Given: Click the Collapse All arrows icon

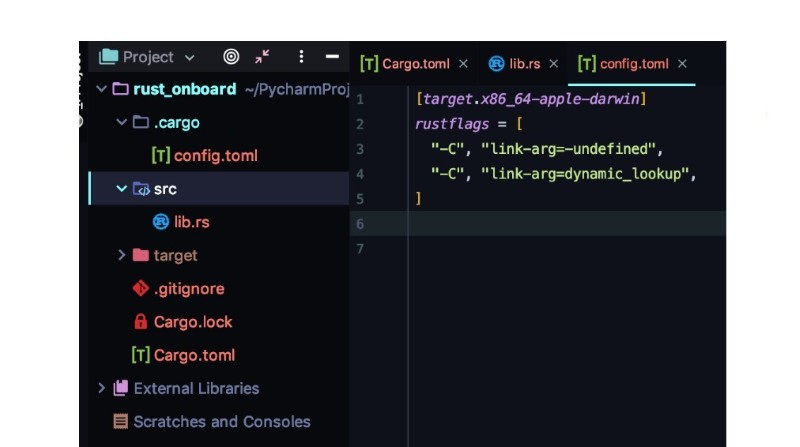Looking at the screenshot, I should coord(262,57).
